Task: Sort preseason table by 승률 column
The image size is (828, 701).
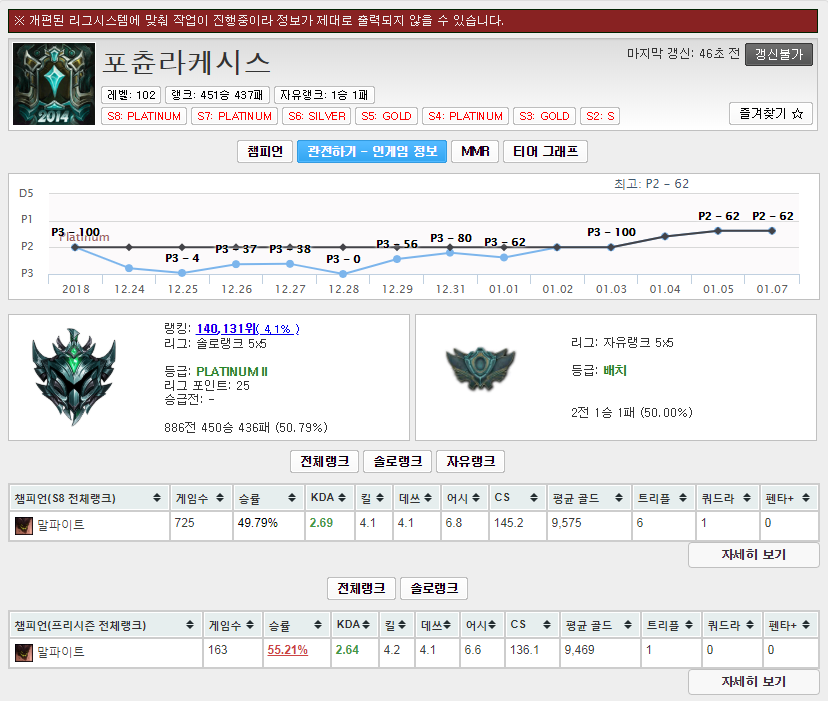Action: coord(297,625)
